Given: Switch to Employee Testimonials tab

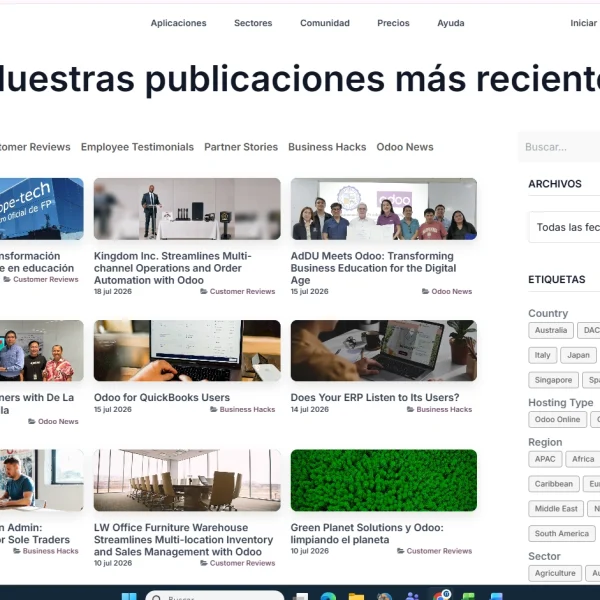Looking at the screenshot, I should [x=137, y=147].
